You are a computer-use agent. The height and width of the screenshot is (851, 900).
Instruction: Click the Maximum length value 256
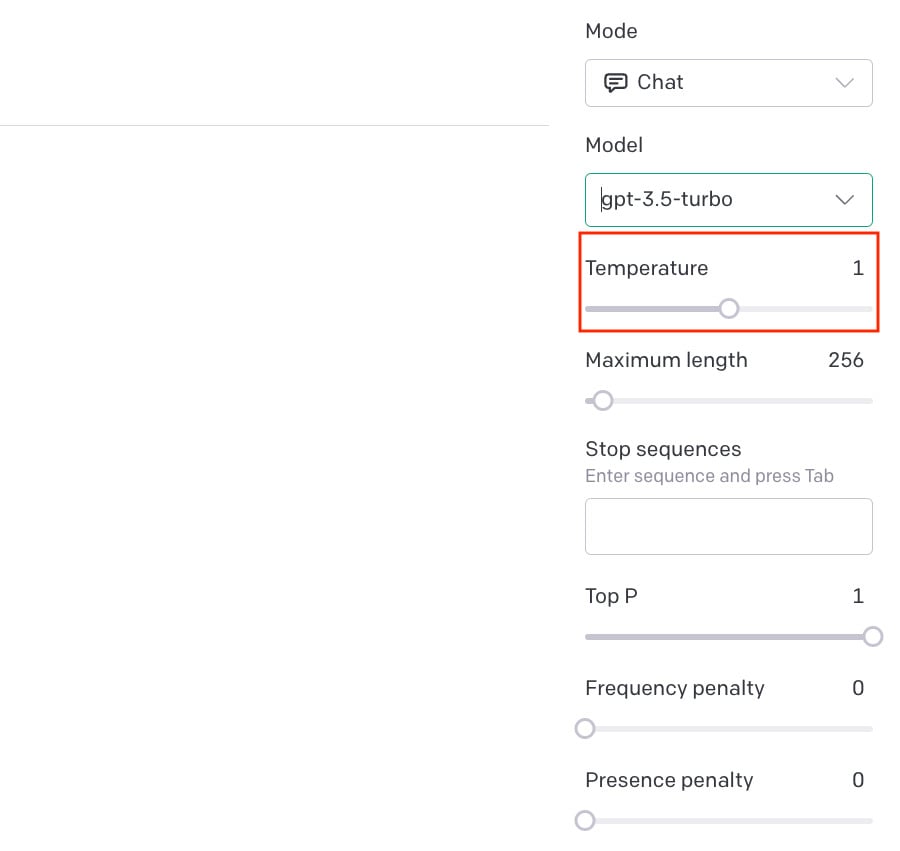point(845,360)
